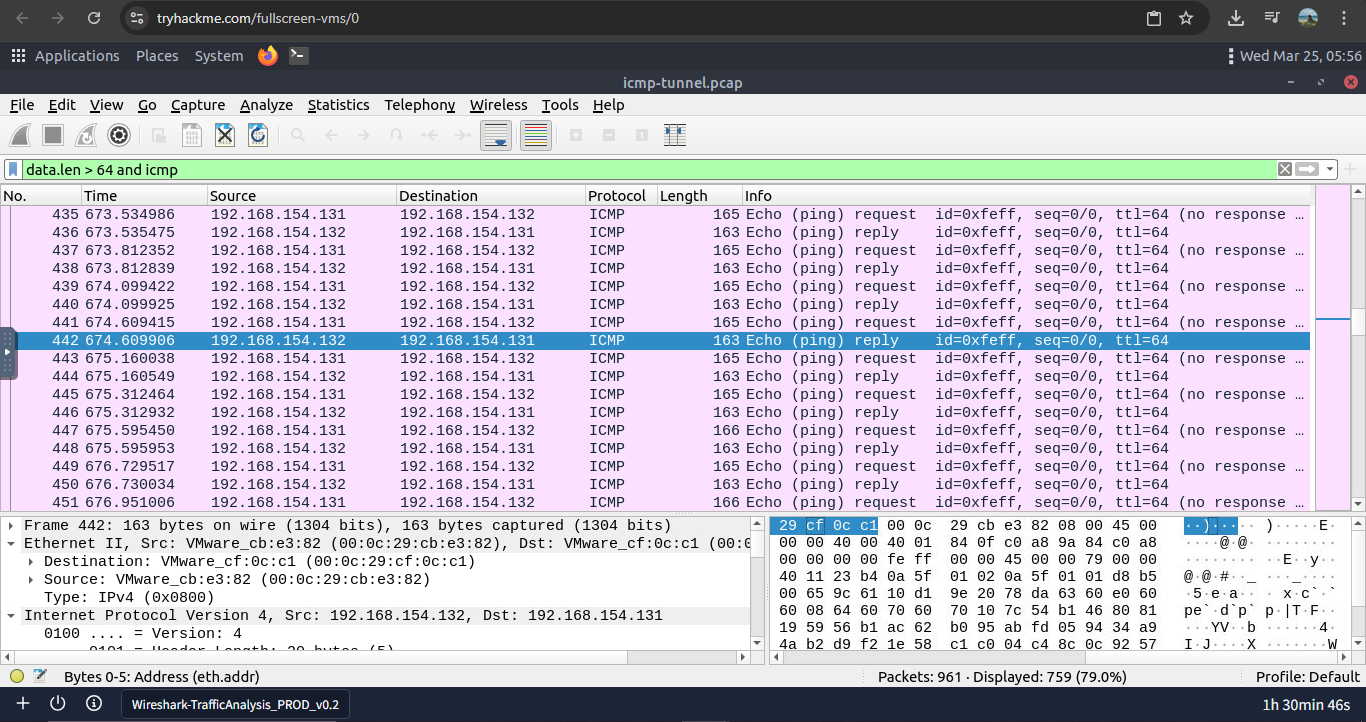Open the View menu
This screenshot has height=722, width=1366.
(x=106, y=105)
